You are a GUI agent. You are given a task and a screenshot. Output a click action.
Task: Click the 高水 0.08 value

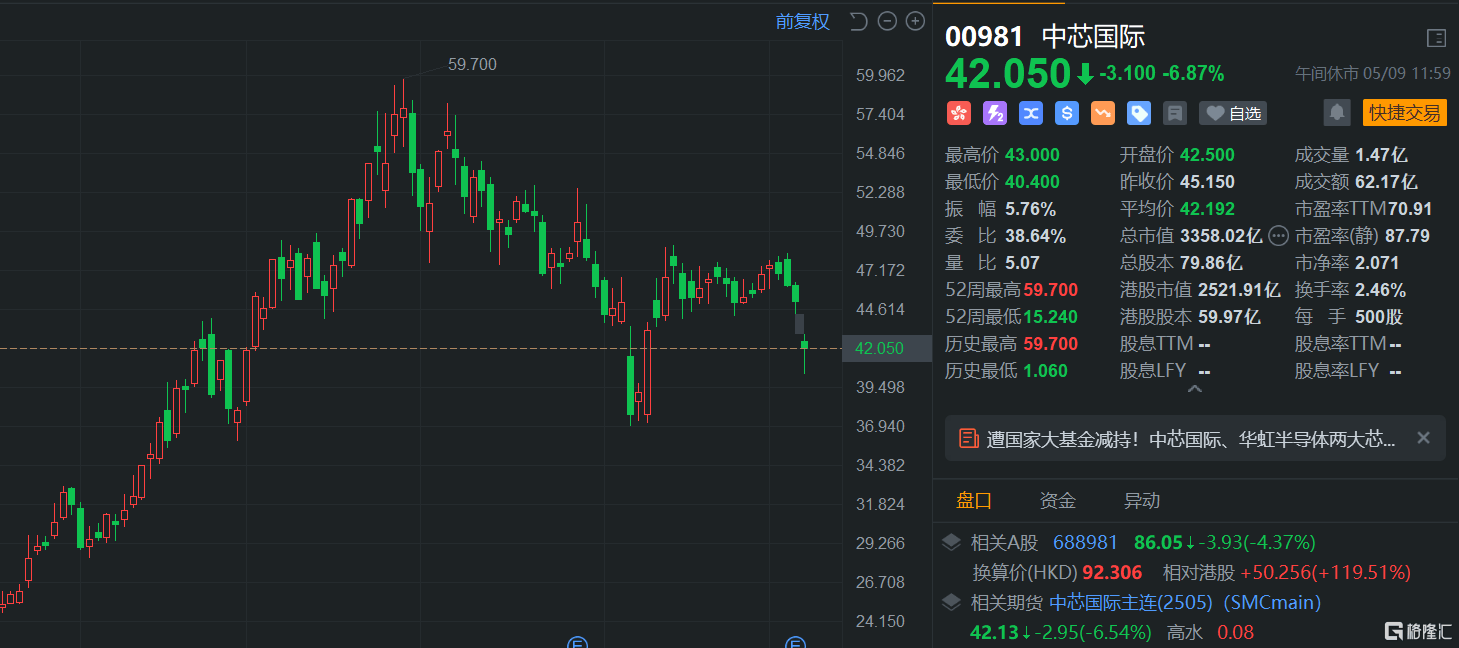[1235, 632]
